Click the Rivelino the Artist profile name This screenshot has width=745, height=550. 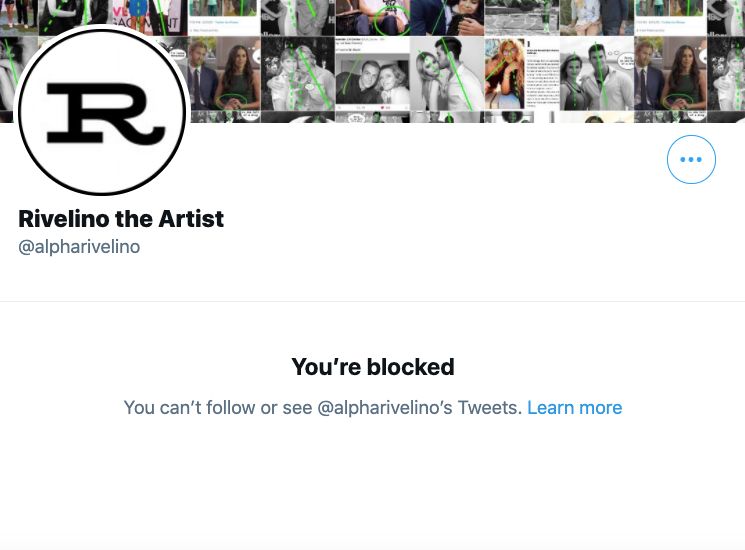[x=121, y=219]
